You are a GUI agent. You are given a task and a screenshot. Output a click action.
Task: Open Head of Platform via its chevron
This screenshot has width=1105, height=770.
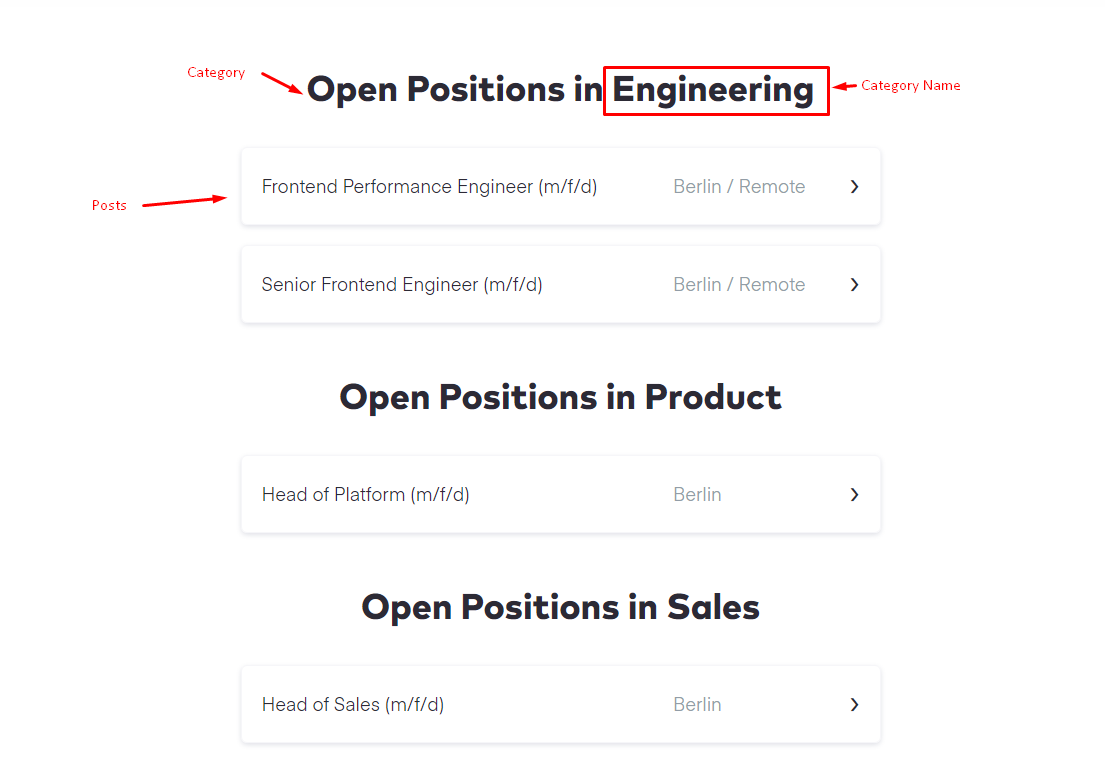[x=854, y=494]
